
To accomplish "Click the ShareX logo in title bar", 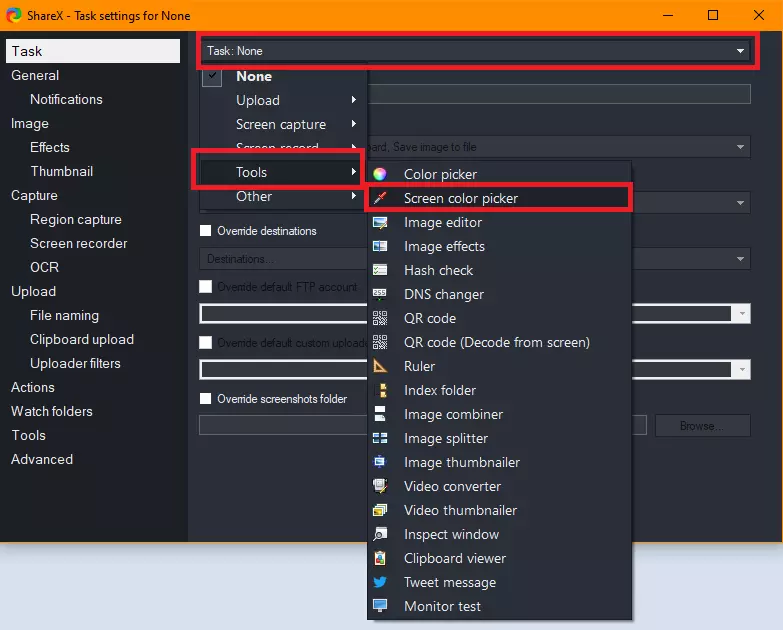I will pyautogui.click(x=13, y=15).
